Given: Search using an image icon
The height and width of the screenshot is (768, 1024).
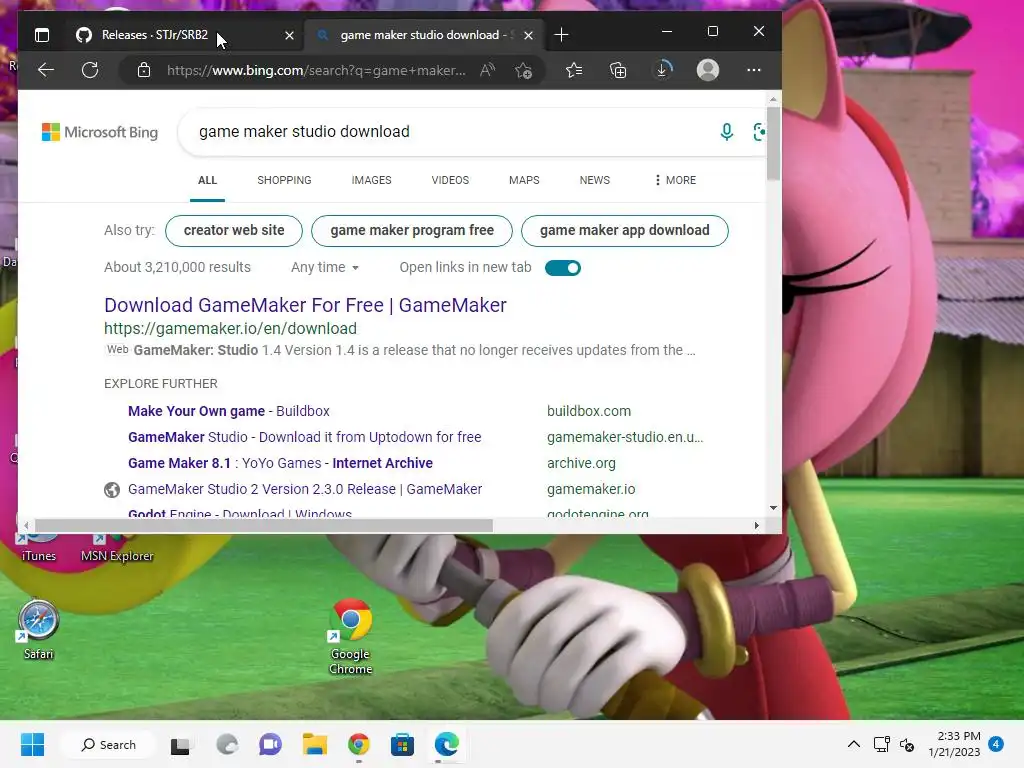Looking at the screenshot, I should click(x=759, y=132).
